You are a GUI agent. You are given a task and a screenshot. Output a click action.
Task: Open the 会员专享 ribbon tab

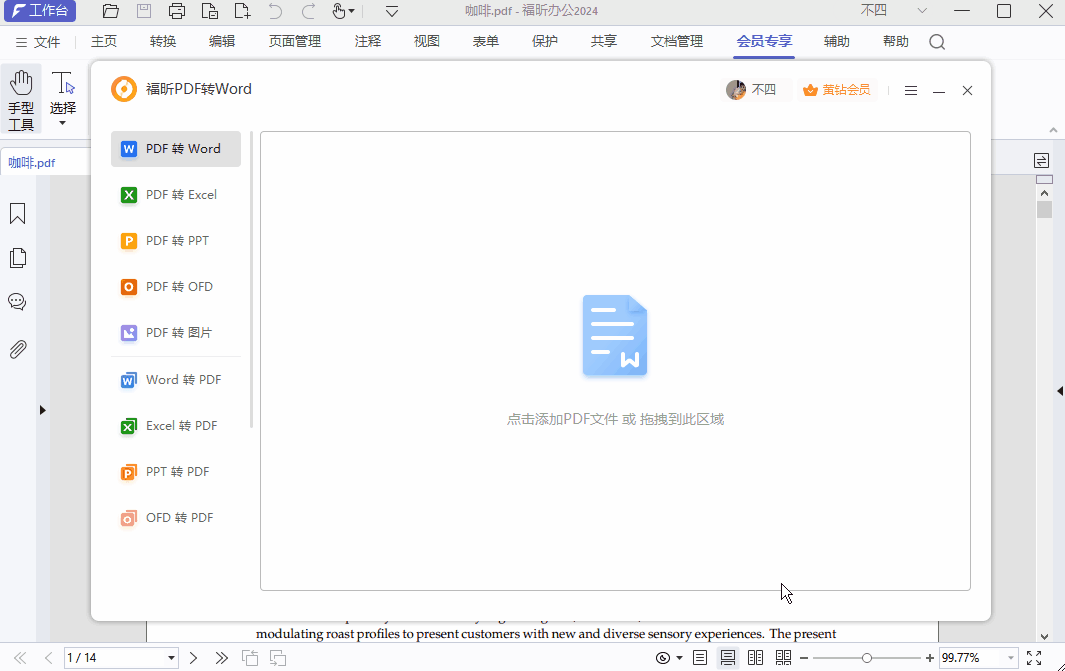(763, 41)
